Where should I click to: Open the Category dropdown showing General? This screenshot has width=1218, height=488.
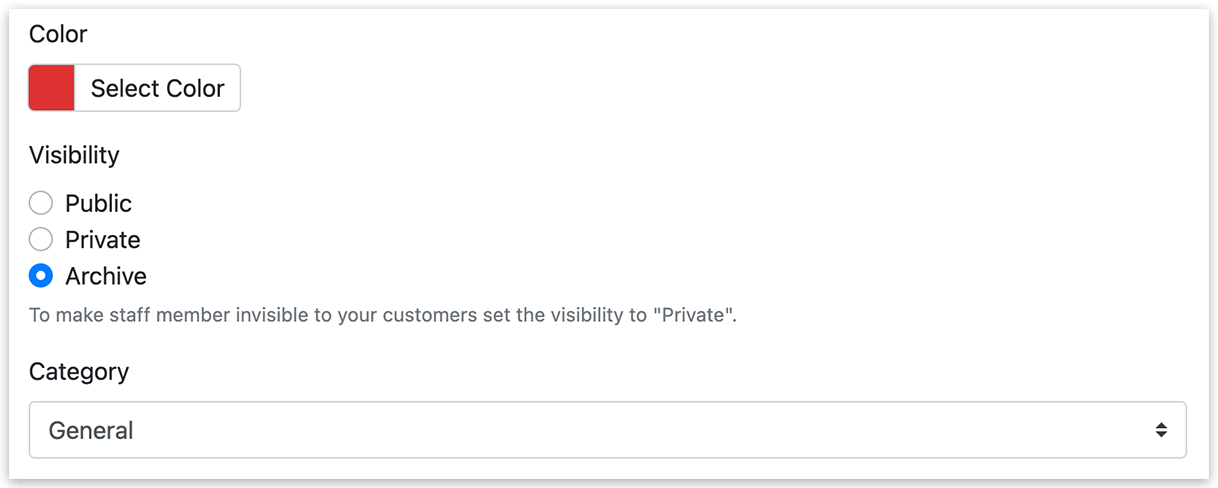(x=608, y=430)
